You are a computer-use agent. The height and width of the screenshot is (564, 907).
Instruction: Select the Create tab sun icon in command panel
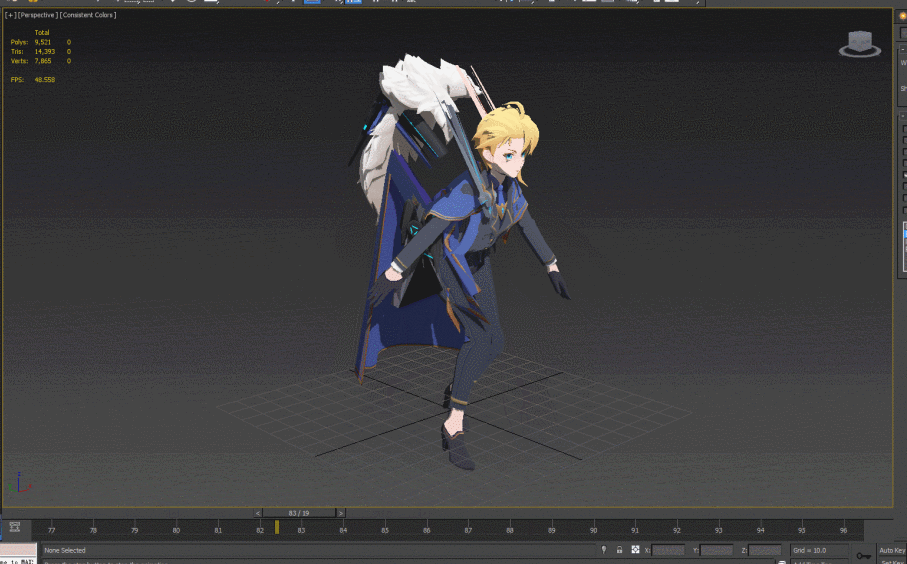(903, 16)
